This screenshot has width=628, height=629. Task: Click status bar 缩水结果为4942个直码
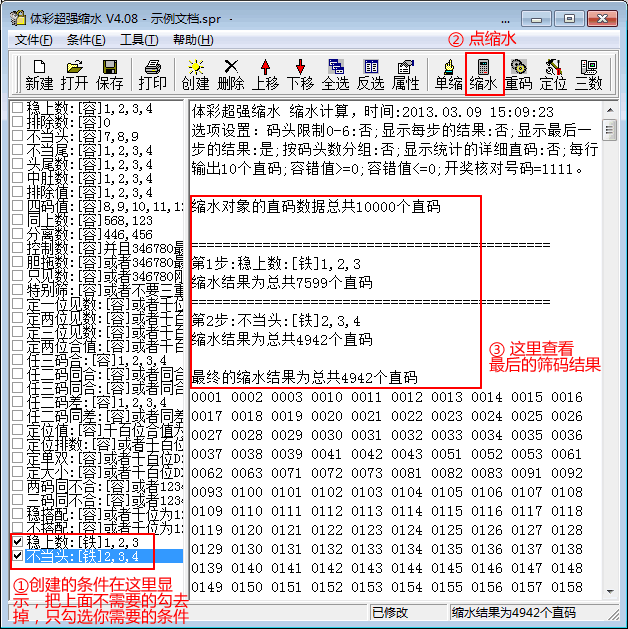pyautogui.click(x=514, y=613)
